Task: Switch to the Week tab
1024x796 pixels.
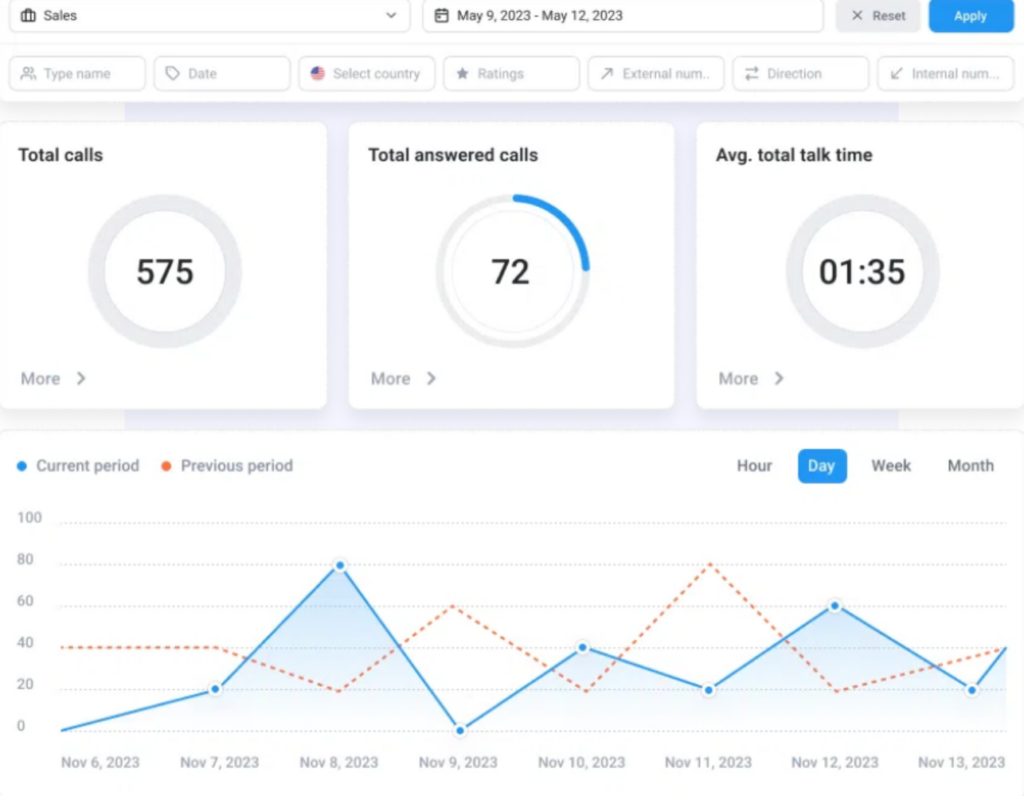Action: pos(890,465)
